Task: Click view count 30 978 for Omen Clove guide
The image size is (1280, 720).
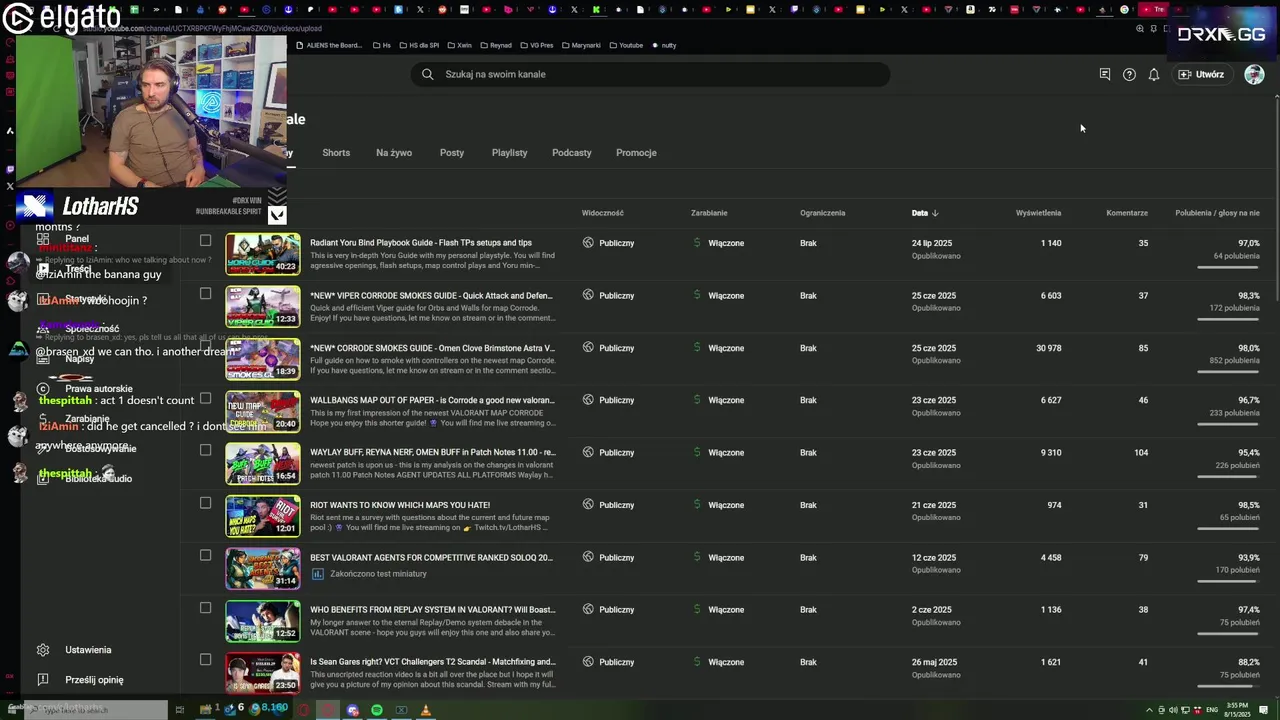Action: click(x=1049, y=348)
